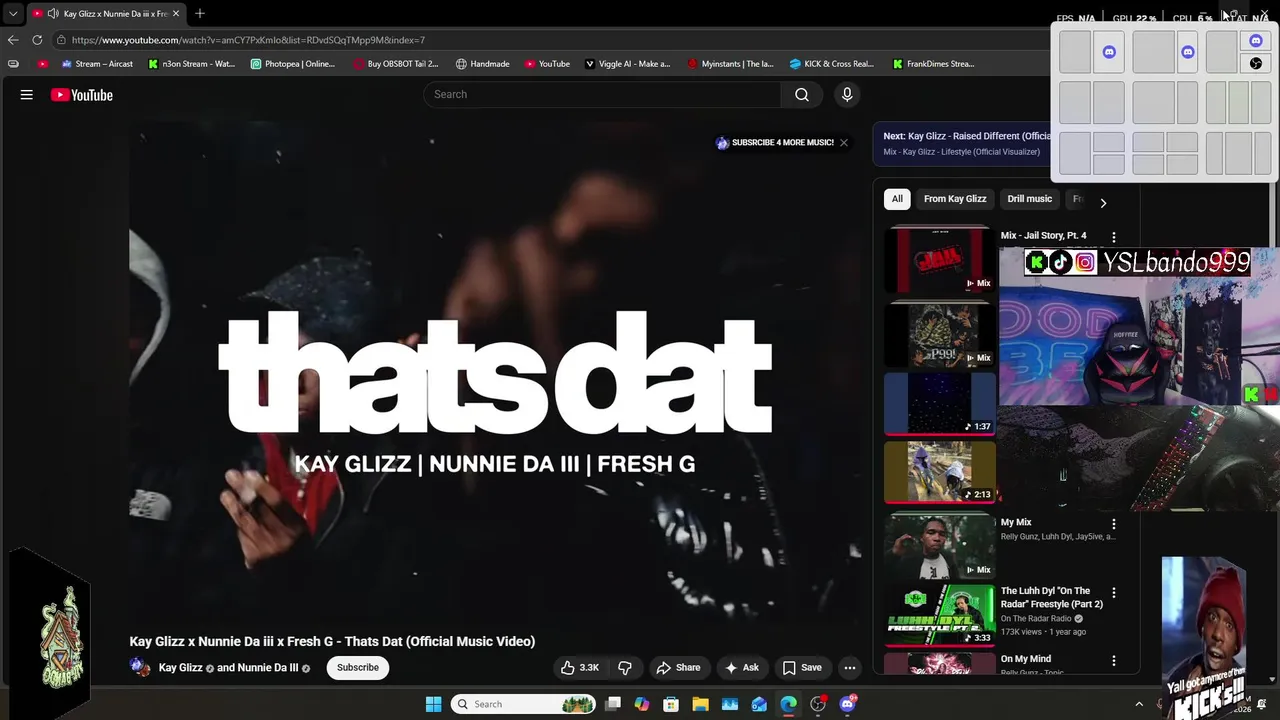
Task: Open the Photopea bookmark
Action: pos(292,64)
